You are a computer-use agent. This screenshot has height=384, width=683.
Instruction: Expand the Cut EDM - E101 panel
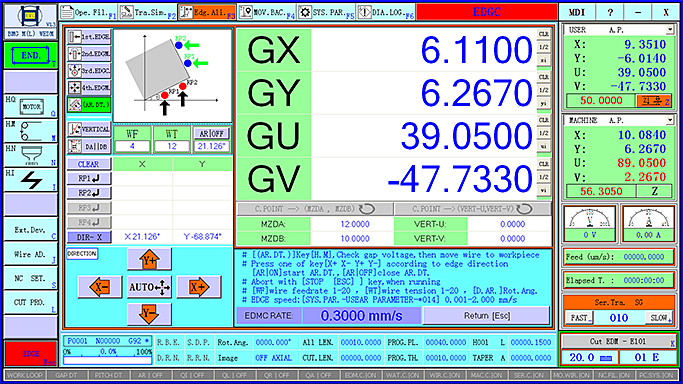click(673, 343)
